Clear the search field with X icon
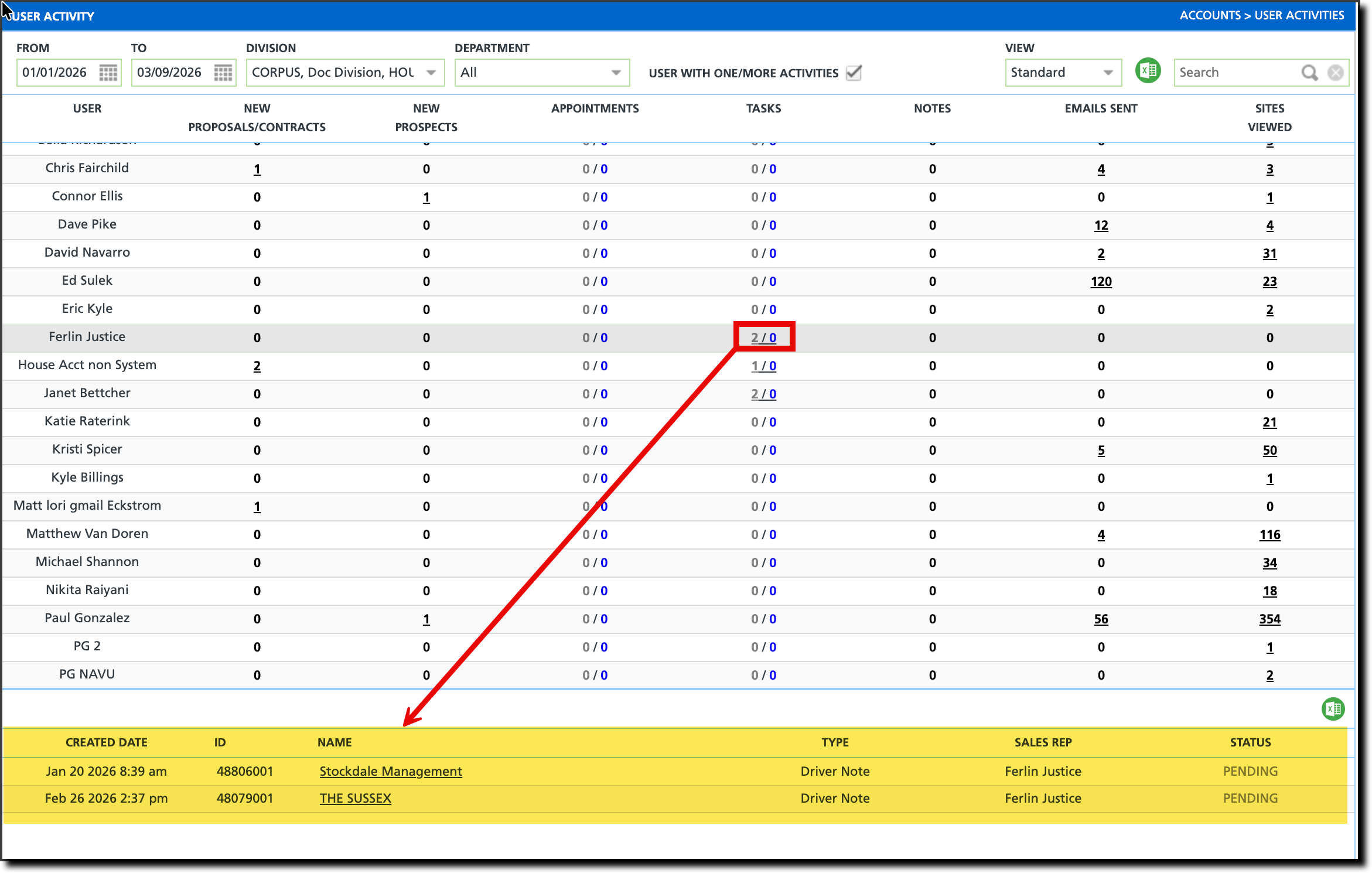This screenshot has height=873, width=1372. [x=1336, y=73]
